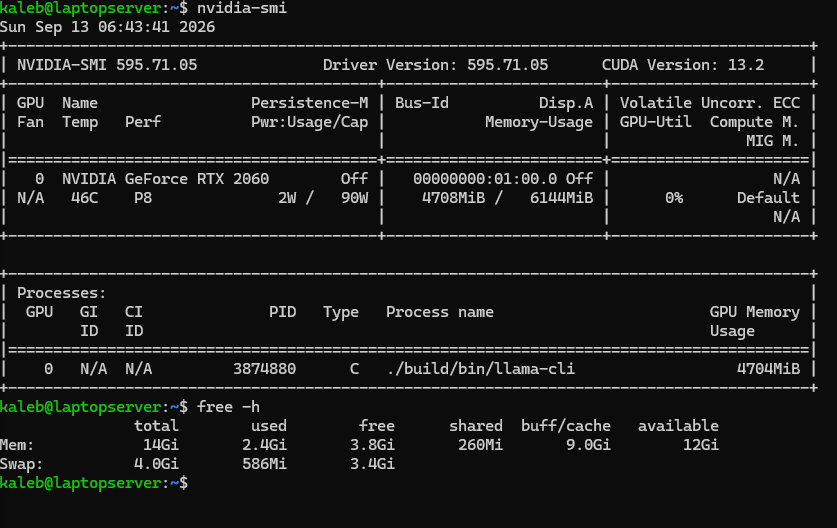Click the 4.0Gi swap total value
The image size is (837, 528).
coord(156,464)
